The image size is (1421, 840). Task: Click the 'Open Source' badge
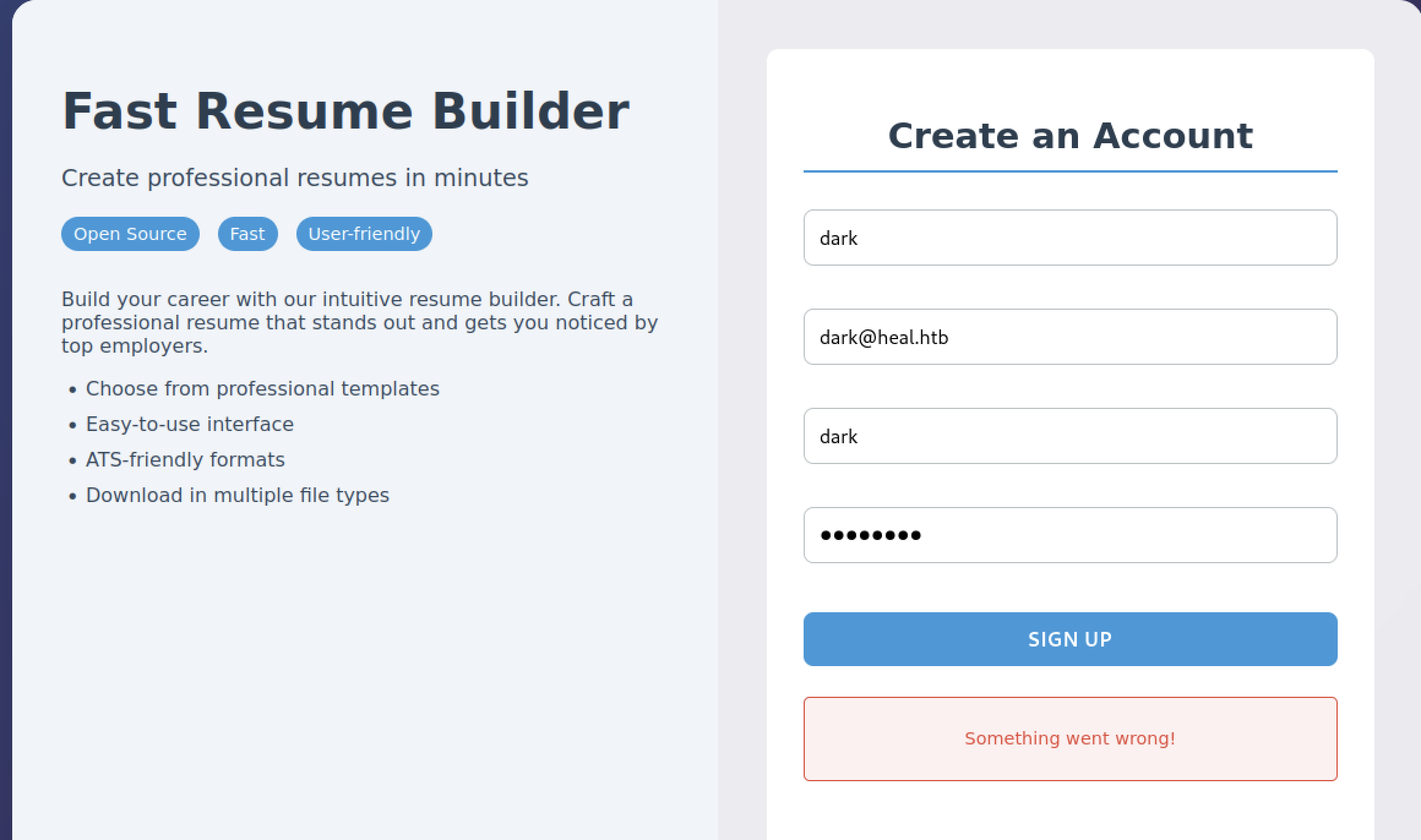tap(130, 234)
